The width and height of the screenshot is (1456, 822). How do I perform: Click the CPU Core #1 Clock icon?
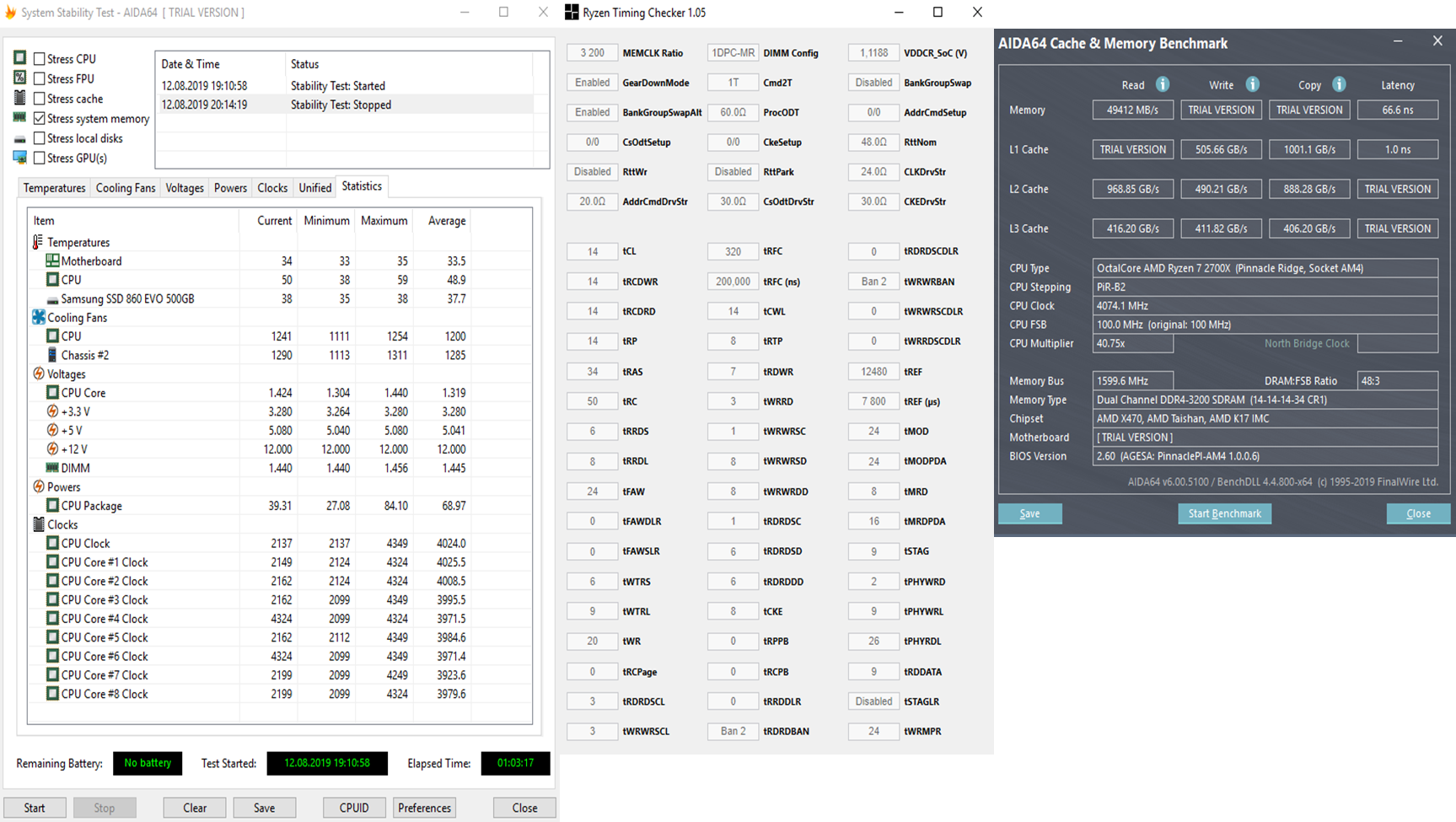(x=52, y=561)
